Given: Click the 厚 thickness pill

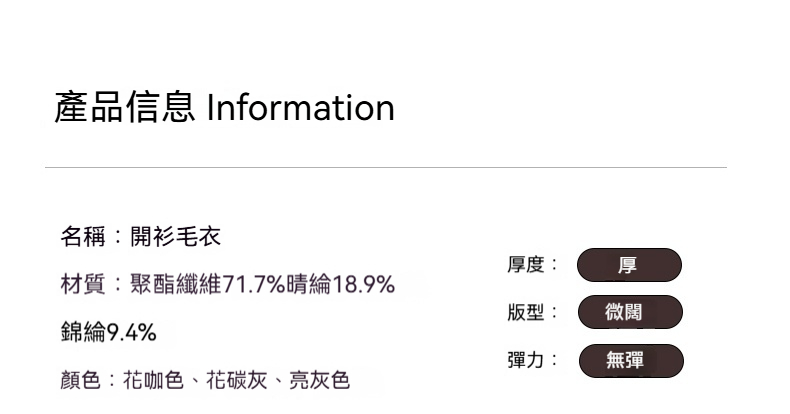Looking at the screenshot, I should coord(629,265).
